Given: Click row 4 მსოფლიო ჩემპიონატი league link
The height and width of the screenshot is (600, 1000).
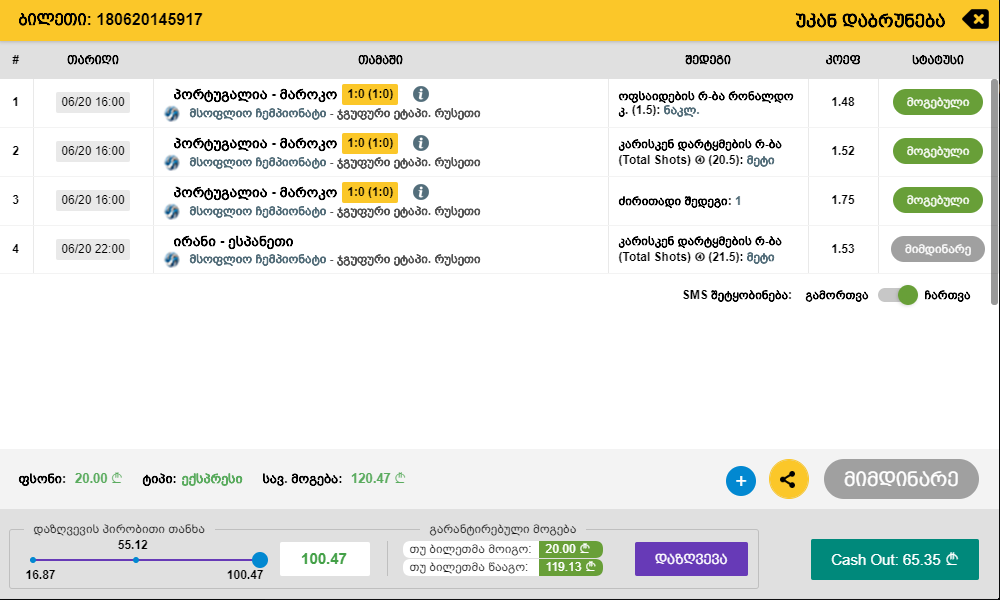Looking at the screenshot, I should tap(258, 260).
